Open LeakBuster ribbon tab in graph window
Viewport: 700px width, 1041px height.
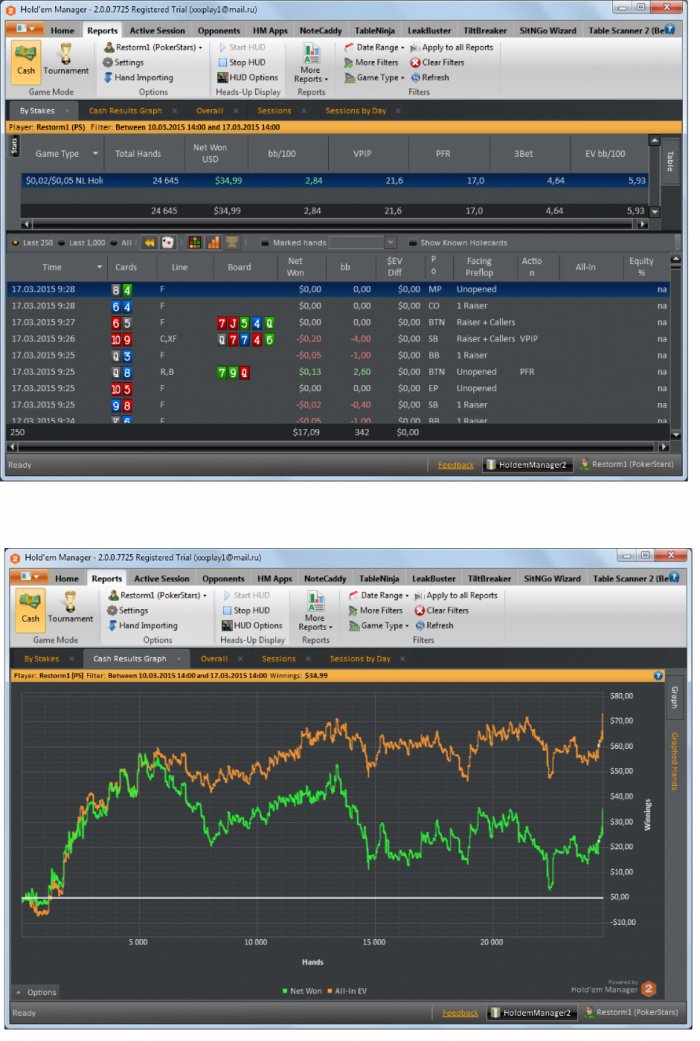[434, 578]
